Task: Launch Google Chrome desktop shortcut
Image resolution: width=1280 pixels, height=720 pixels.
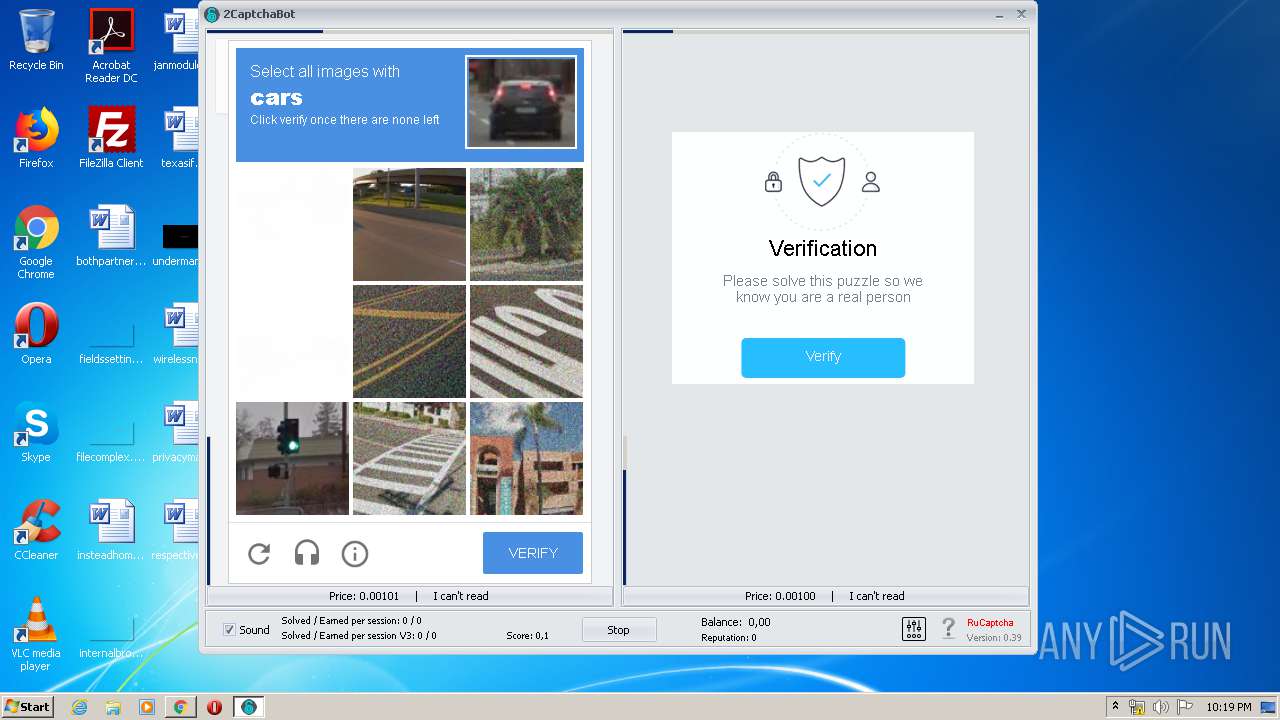Action: 36,242
